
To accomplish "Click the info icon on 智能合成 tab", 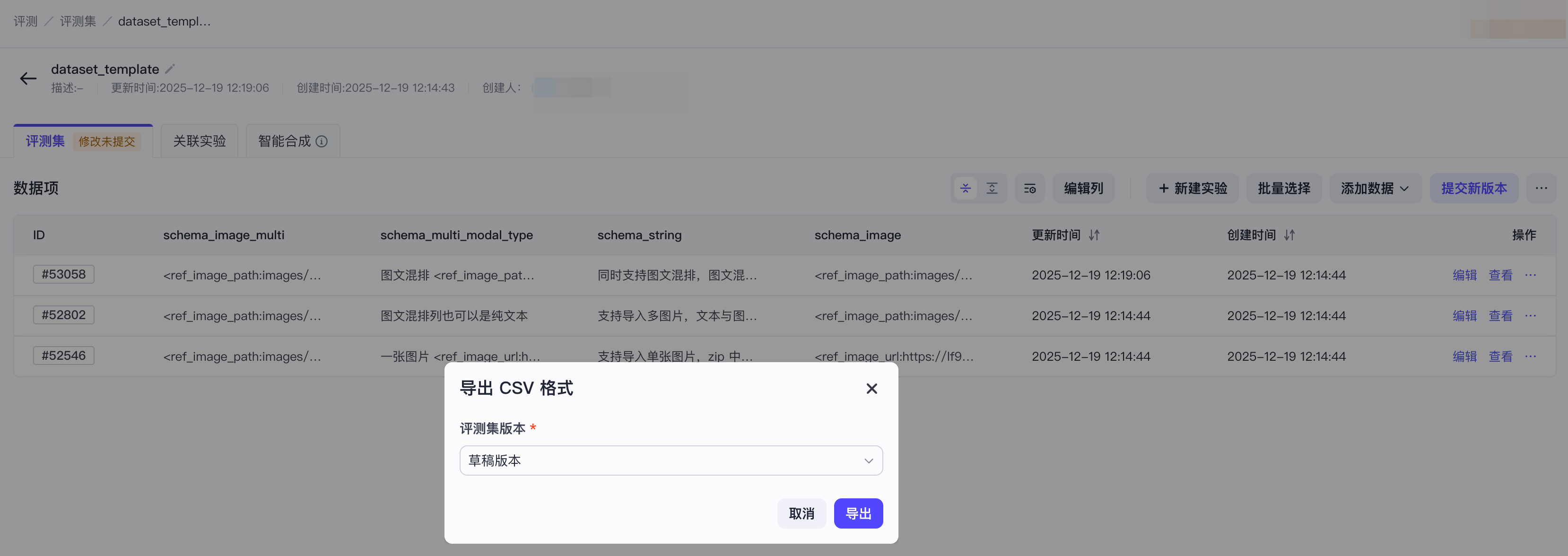I will click(322, 142).
